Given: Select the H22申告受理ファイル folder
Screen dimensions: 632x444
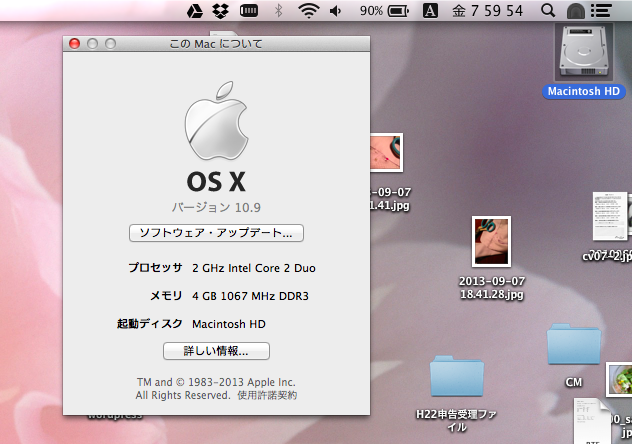Looking at the screenshot, I should pos(456,380).
